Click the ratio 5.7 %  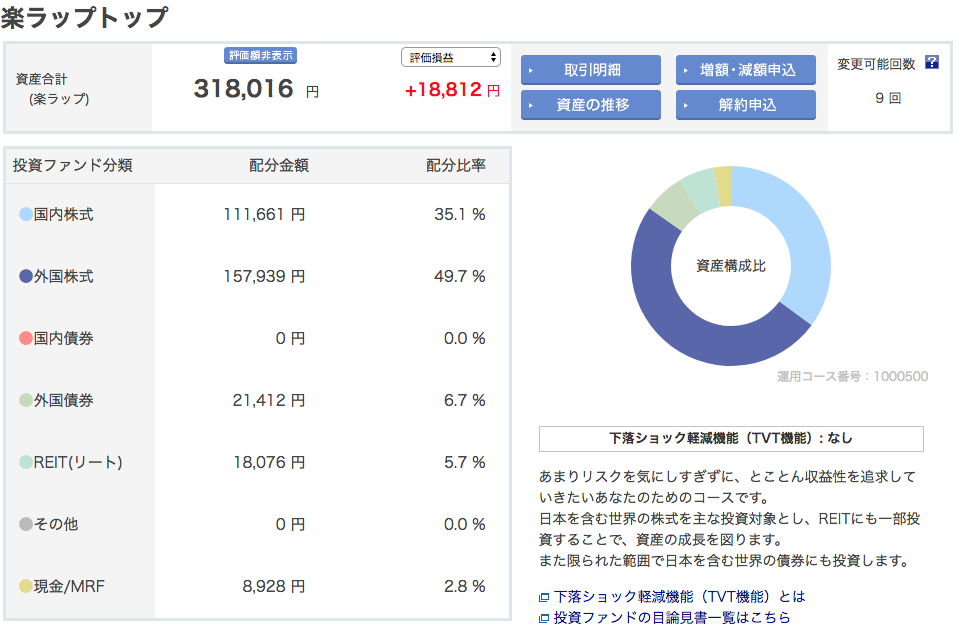tap(465, 463)
